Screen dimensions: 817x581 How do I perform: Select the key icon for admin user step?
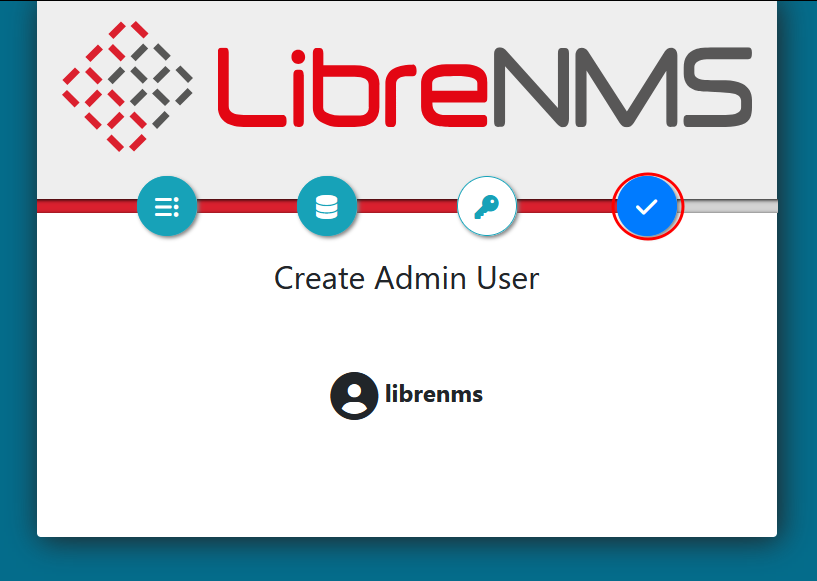point(487,206)
